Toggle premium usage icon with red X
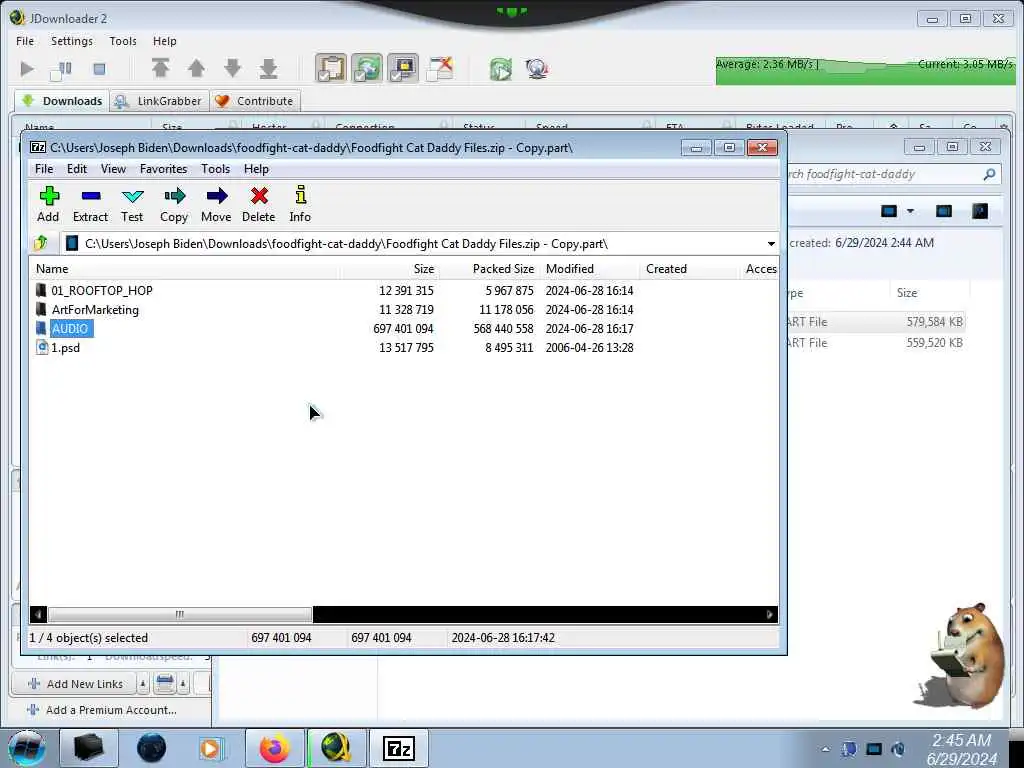Screen dimensions: 1024x768 (x=440, y=68)
